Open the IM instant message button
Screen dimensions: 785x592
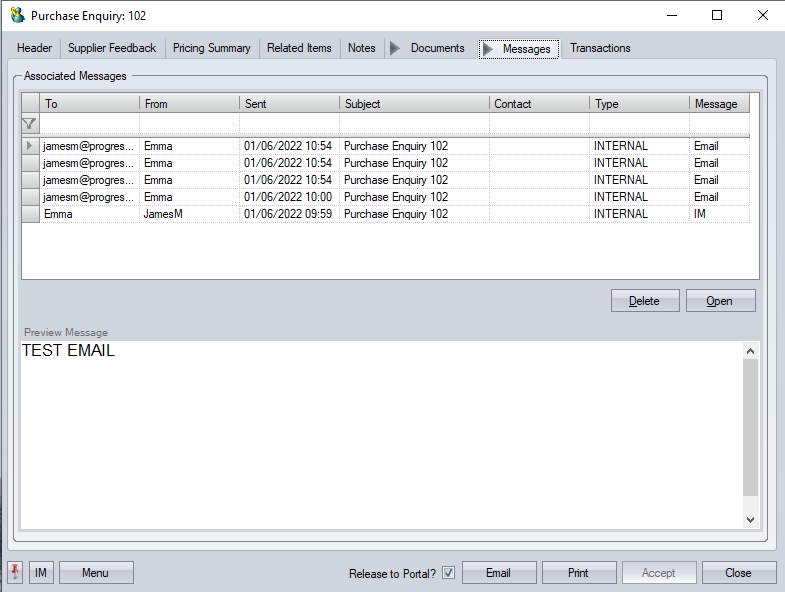click(41, 573)
